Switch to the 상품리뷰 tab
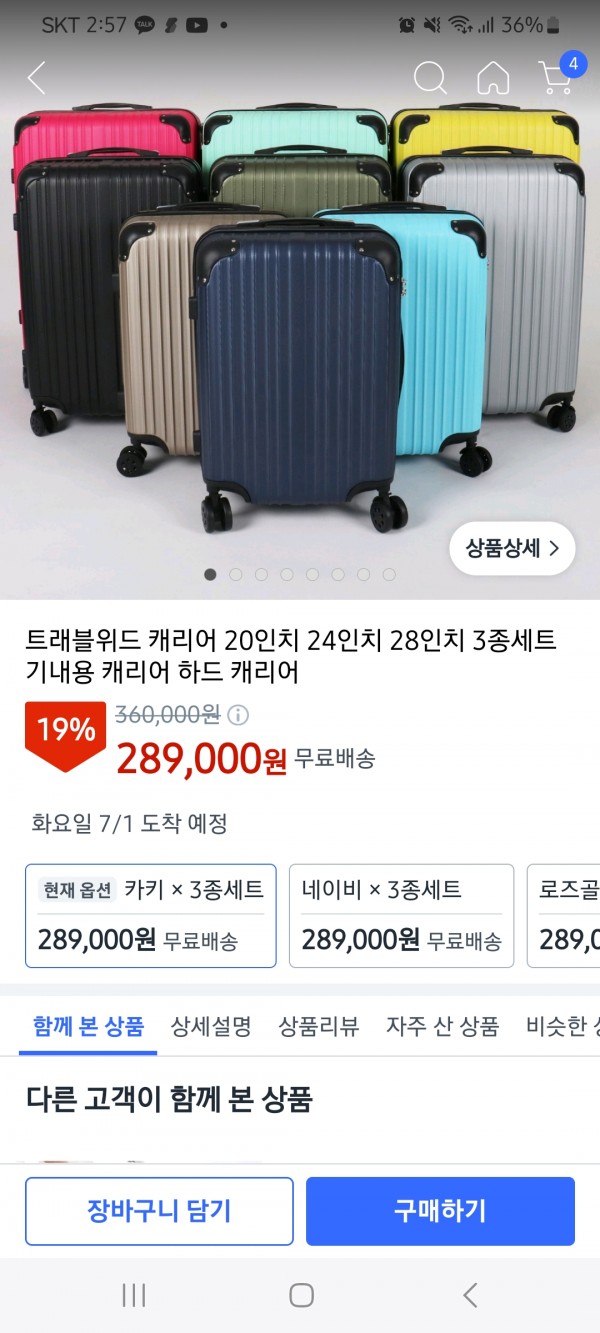Viewport: 600px width, 1333px height. pyautogui.click(x=319, y=1026)
